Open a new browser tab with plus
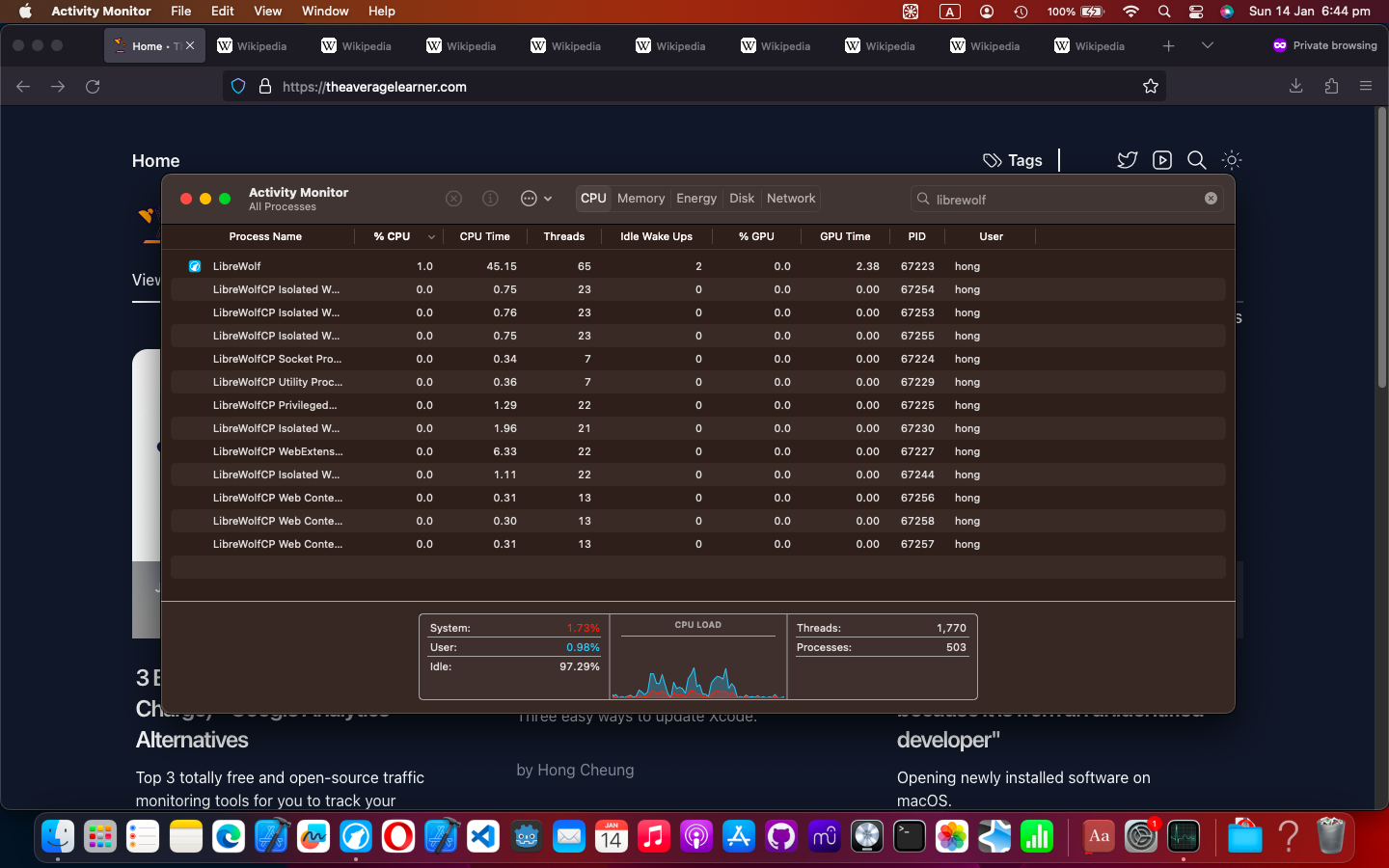Viewport: 1389px width, 868px height. coord(1168,45)
